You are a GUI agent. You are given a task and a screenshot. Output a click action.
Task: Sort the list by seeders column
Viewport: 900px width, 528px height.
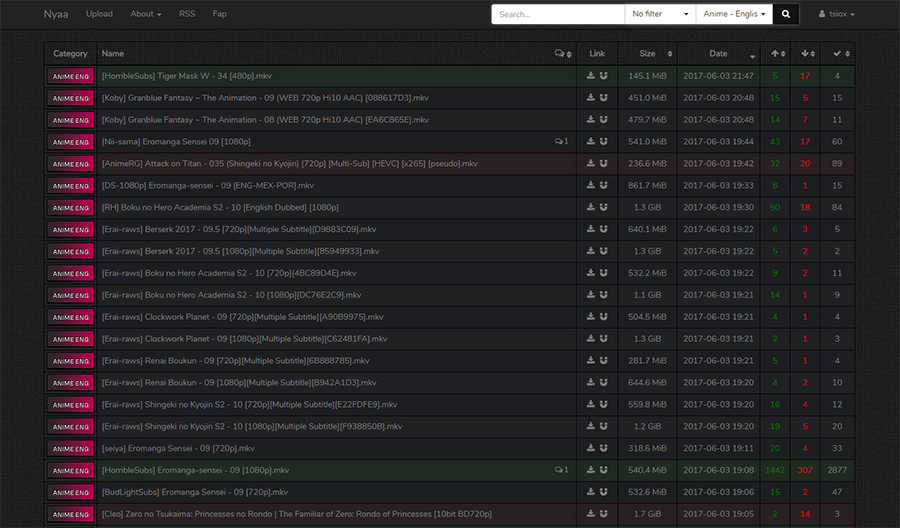[x=778, y=54]
